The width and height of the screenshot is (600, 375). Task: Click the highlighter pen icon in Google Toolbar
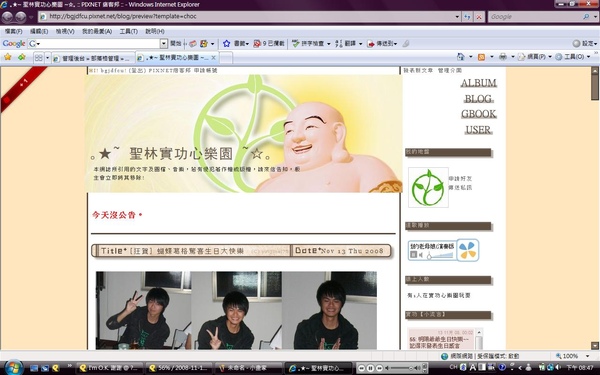point(406,44)
